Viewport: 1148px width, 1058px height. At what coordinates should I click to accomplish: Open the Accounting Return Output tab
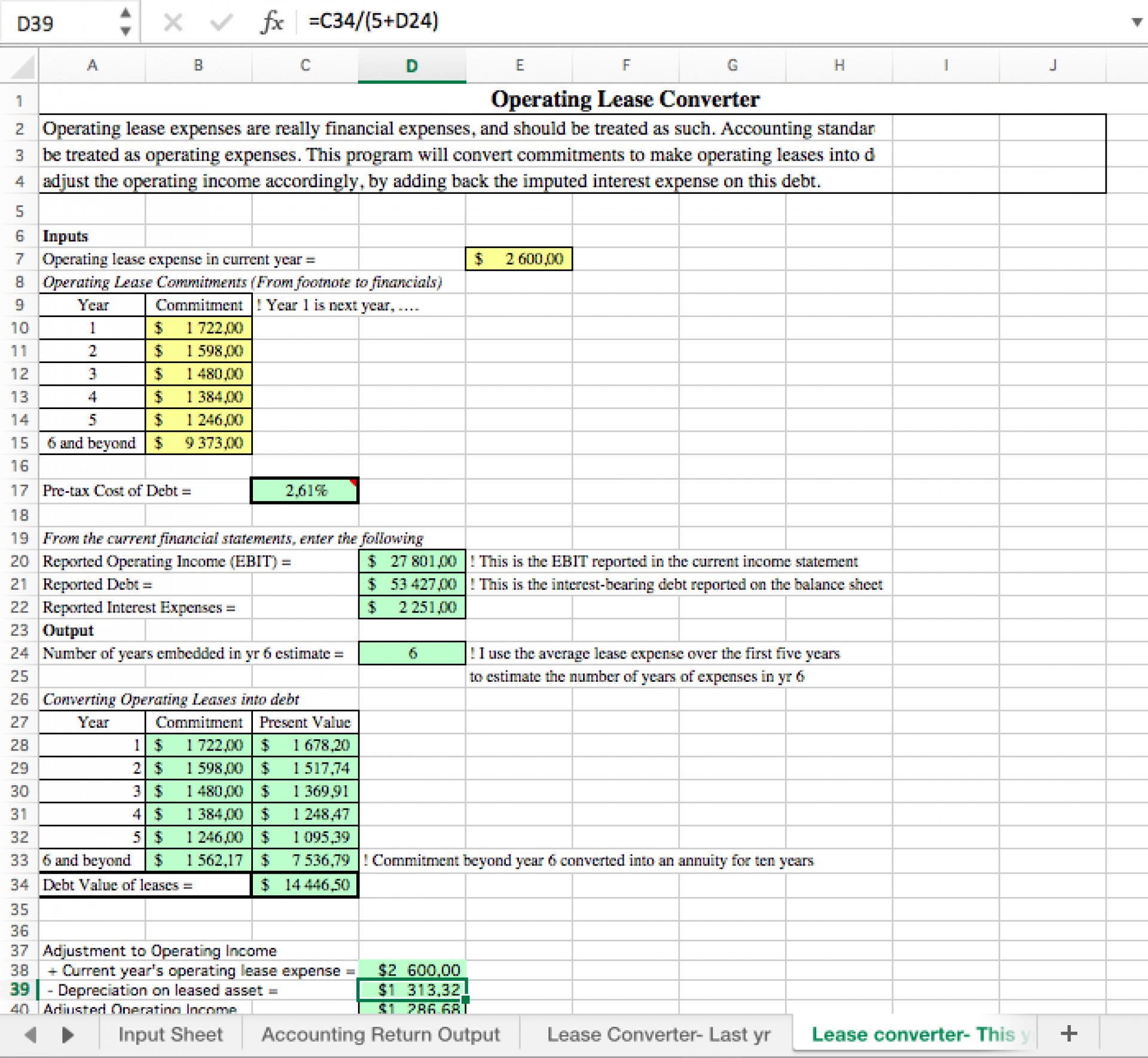(381, 1034)
